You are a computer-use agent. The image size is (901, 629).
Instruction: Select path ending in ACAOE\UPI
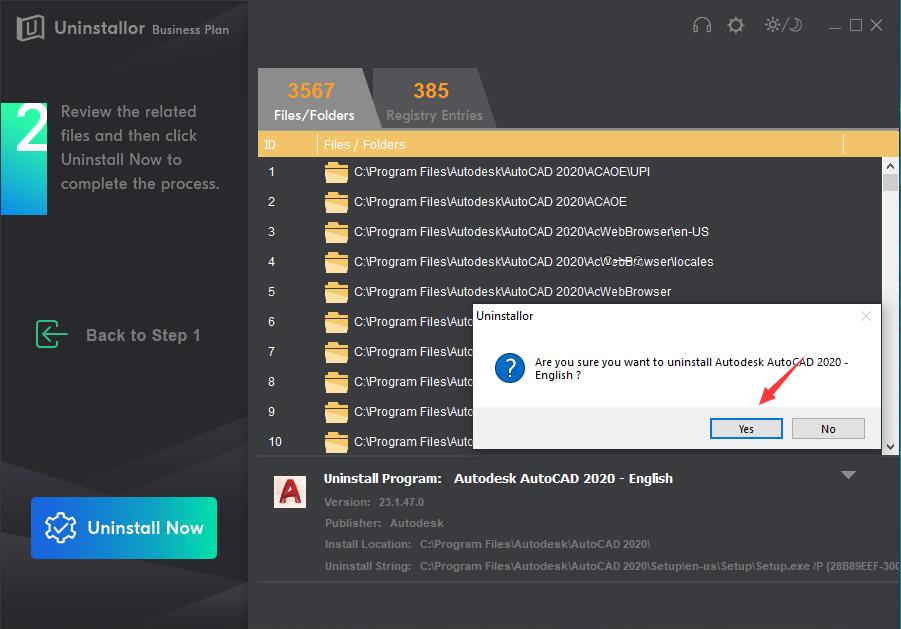502,172
